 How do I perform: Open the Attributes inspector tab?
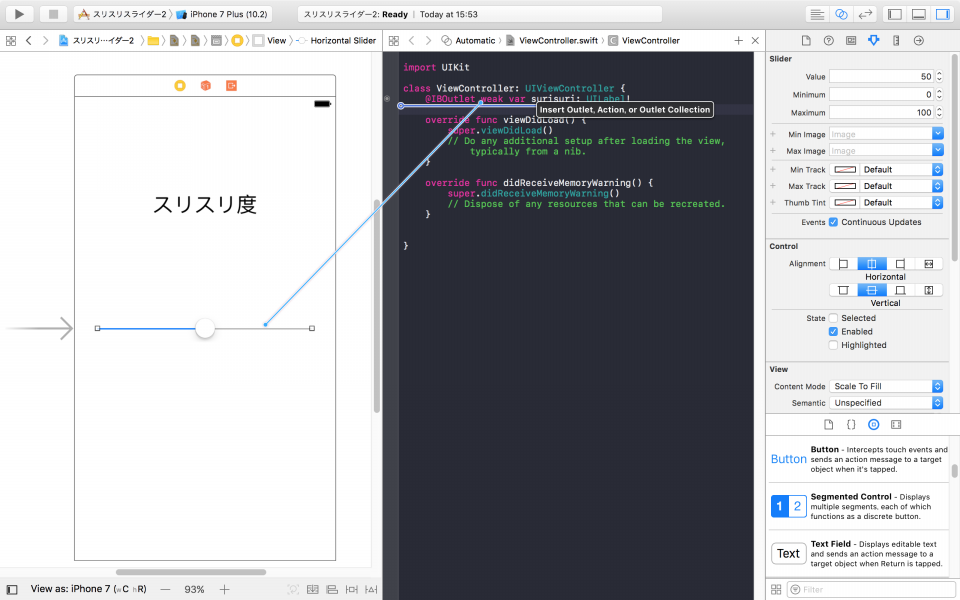click(x=874, y=40)
